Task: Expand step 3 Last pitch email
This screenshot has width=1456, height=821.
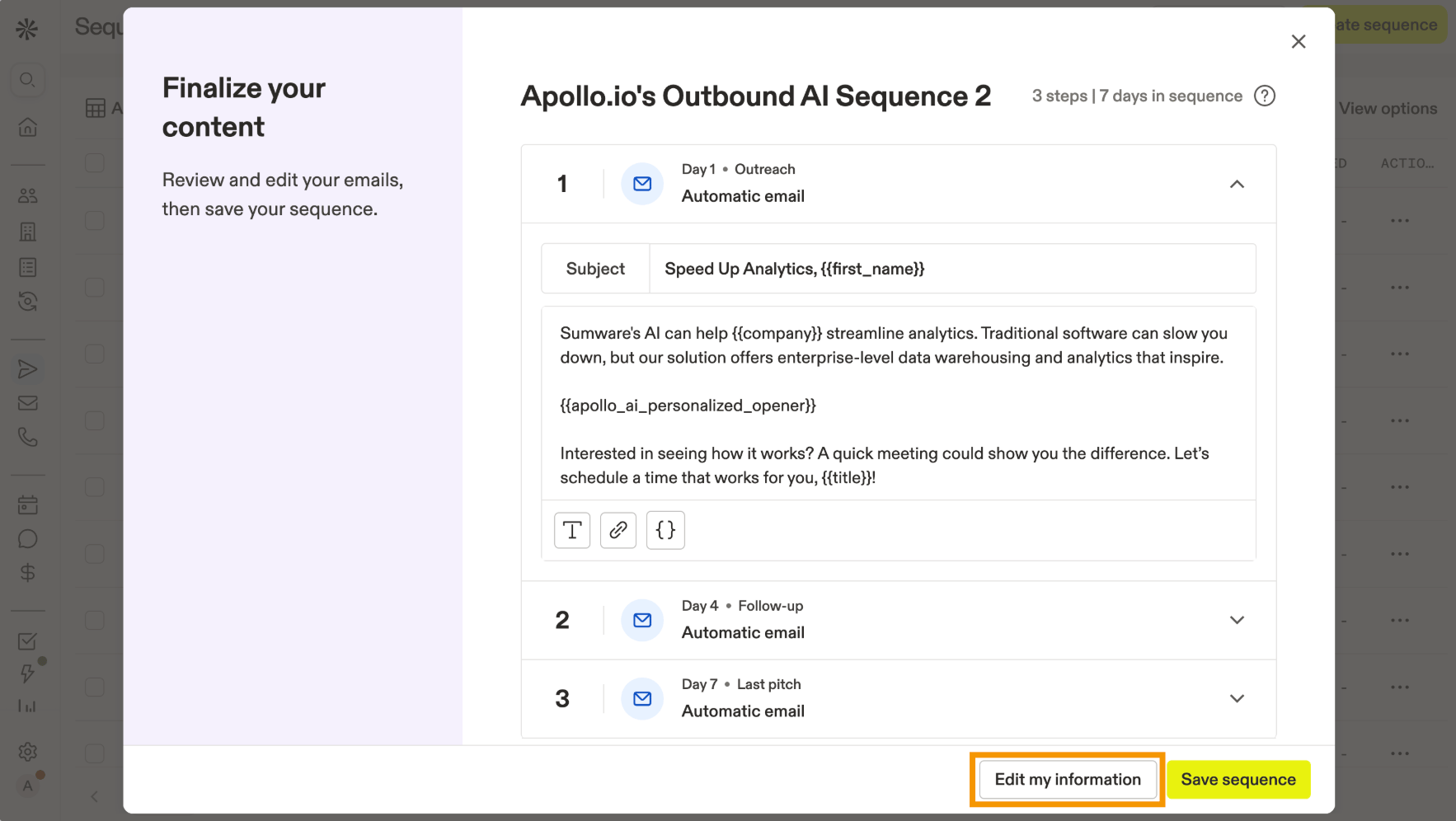Action: pos(1237,699)
